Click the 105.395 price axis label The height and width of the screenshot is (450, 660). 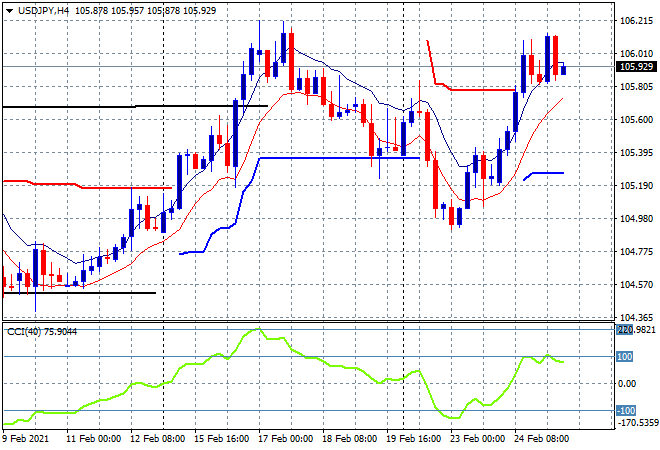(637, 152)
